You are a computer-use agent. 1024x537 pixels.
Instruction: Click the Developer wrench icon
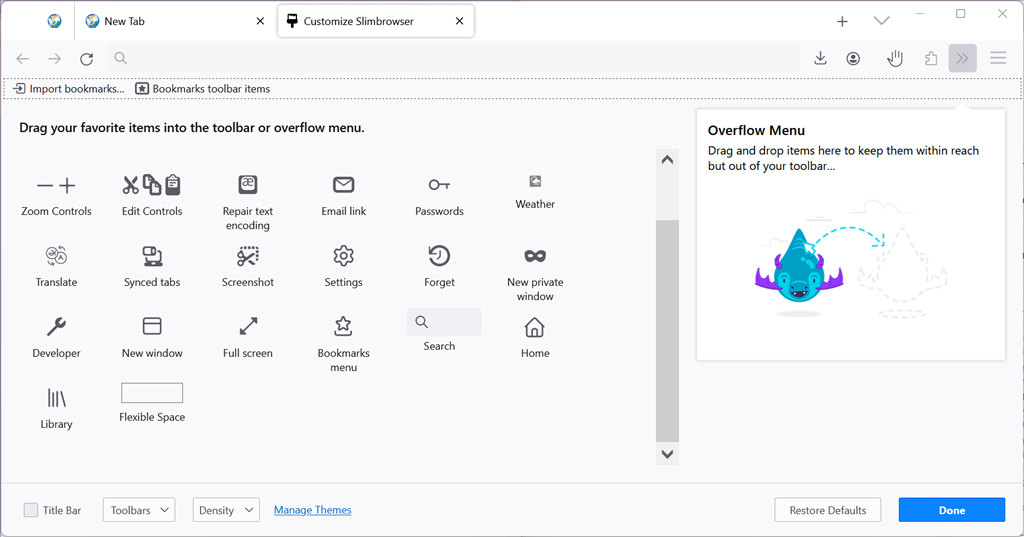coord(56,327)
